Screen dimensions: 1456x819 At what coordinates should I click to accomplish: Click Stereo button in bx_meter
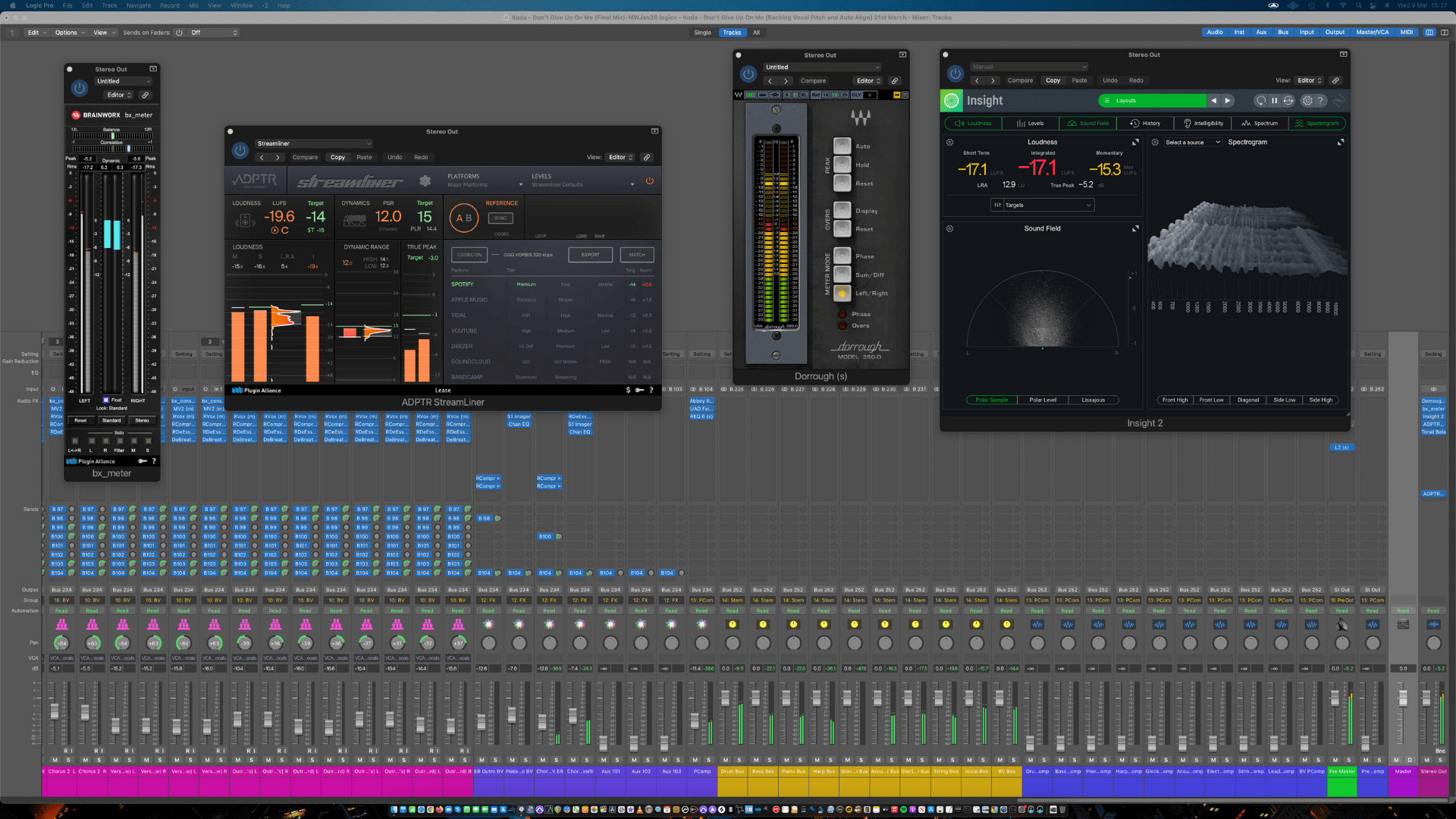(142, 420)
